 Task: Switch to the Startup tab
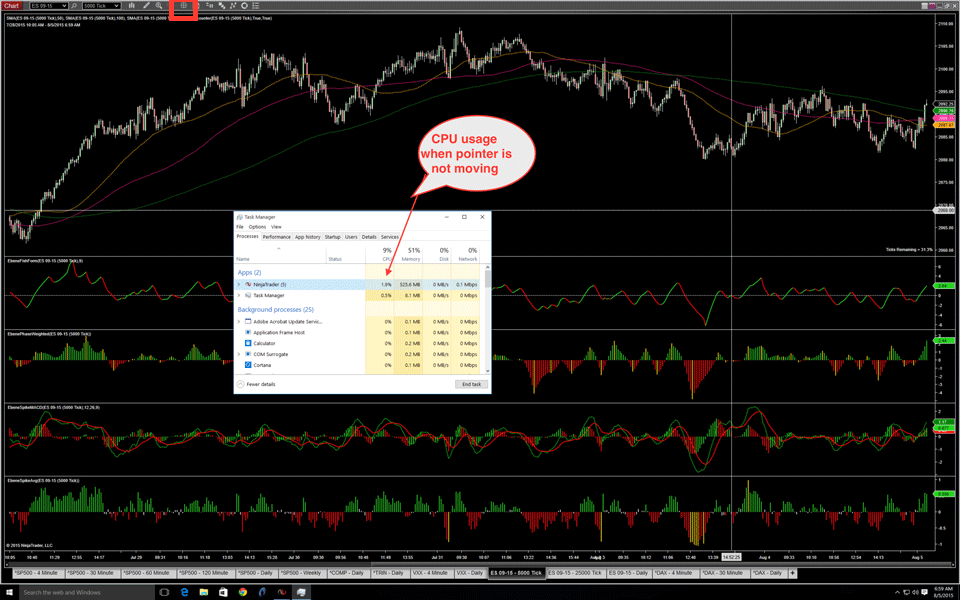coord(332,237)
